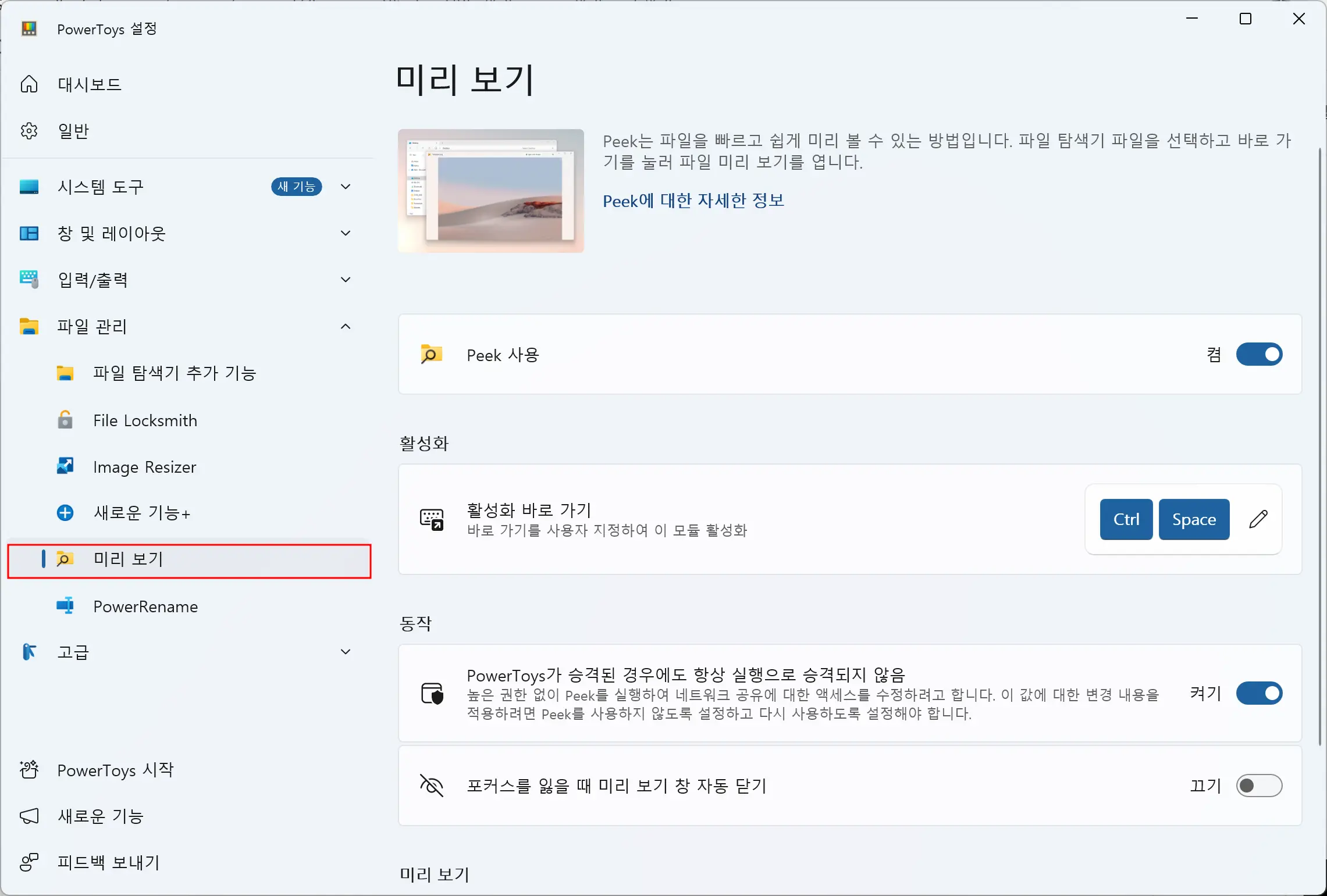
Task: Expand the 시스템 도구 section
Action: click(x=345, y=187)
